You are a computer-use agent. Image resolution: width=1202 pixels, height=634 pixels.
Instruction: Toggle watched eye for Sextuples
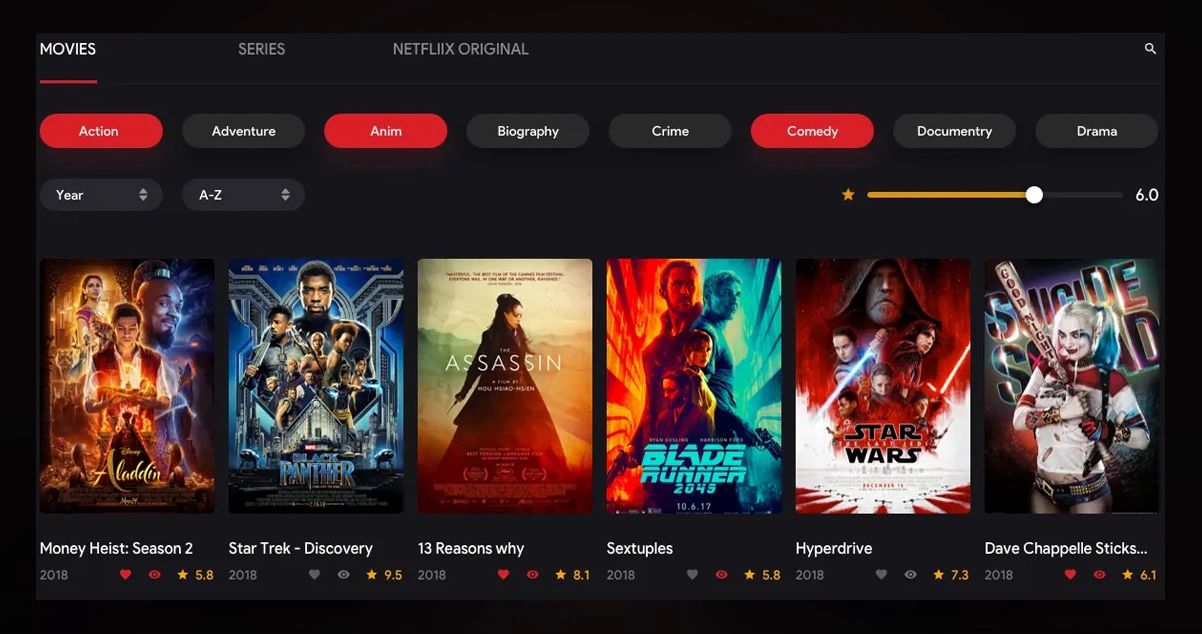721,575
